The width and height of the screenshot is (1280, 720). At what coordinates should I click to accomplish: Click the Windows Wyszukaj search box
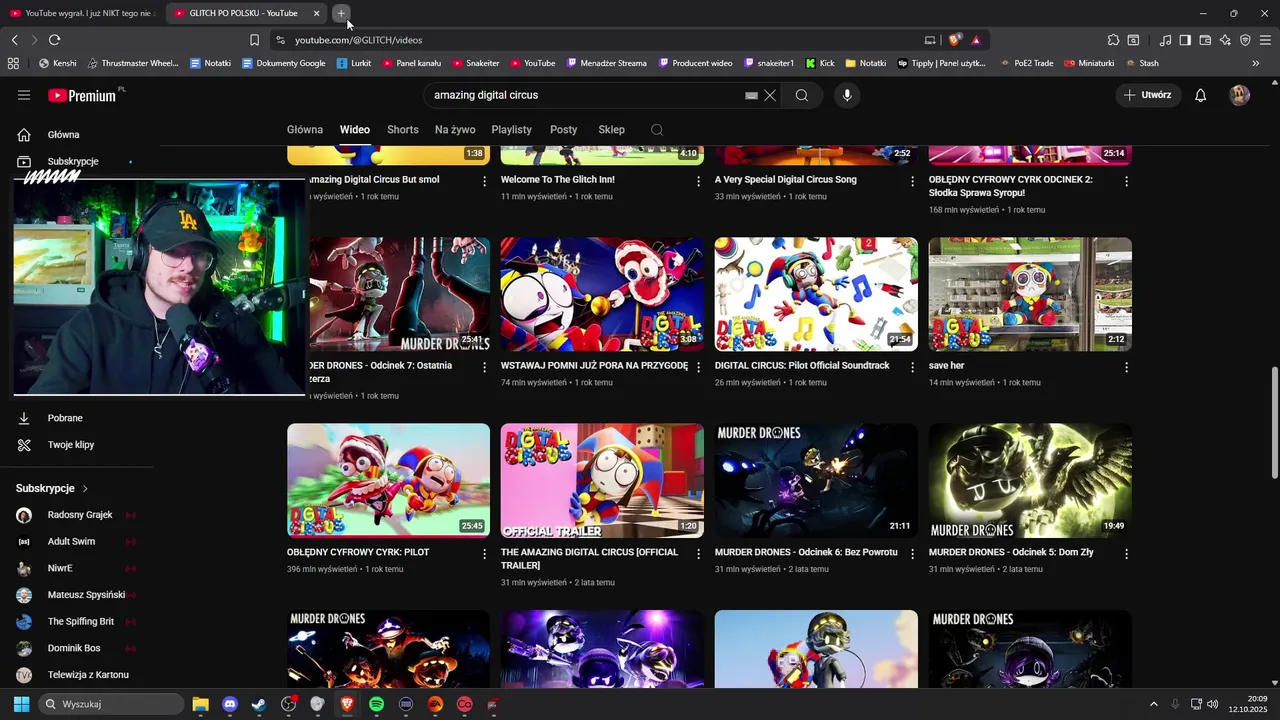pos(112,704)
